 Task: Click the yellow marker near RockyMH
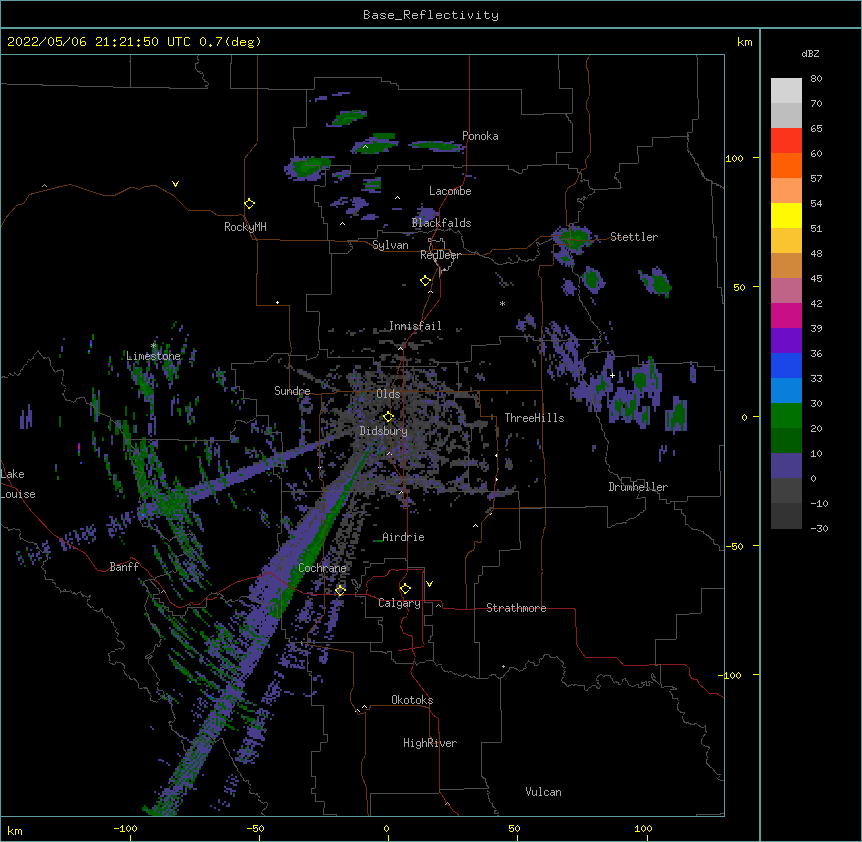click(x=249, y=204)
